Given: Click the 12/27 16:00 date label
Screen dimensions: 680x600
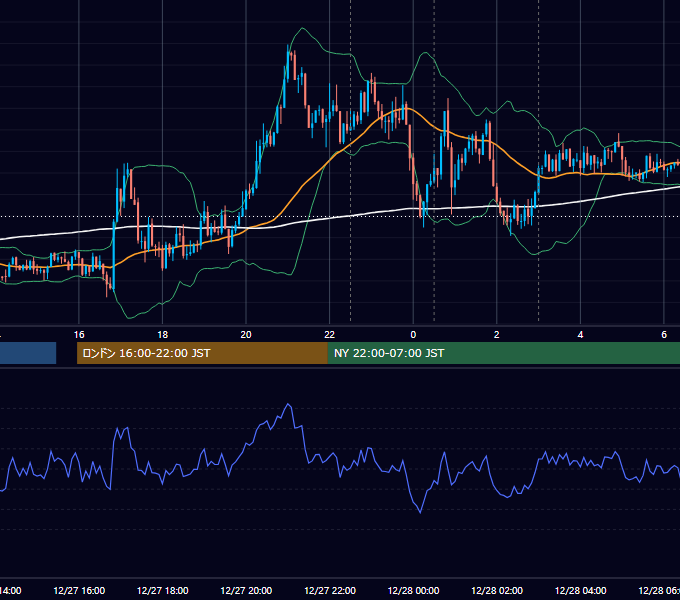Looking at the screenshot, I should click(79, 590).
